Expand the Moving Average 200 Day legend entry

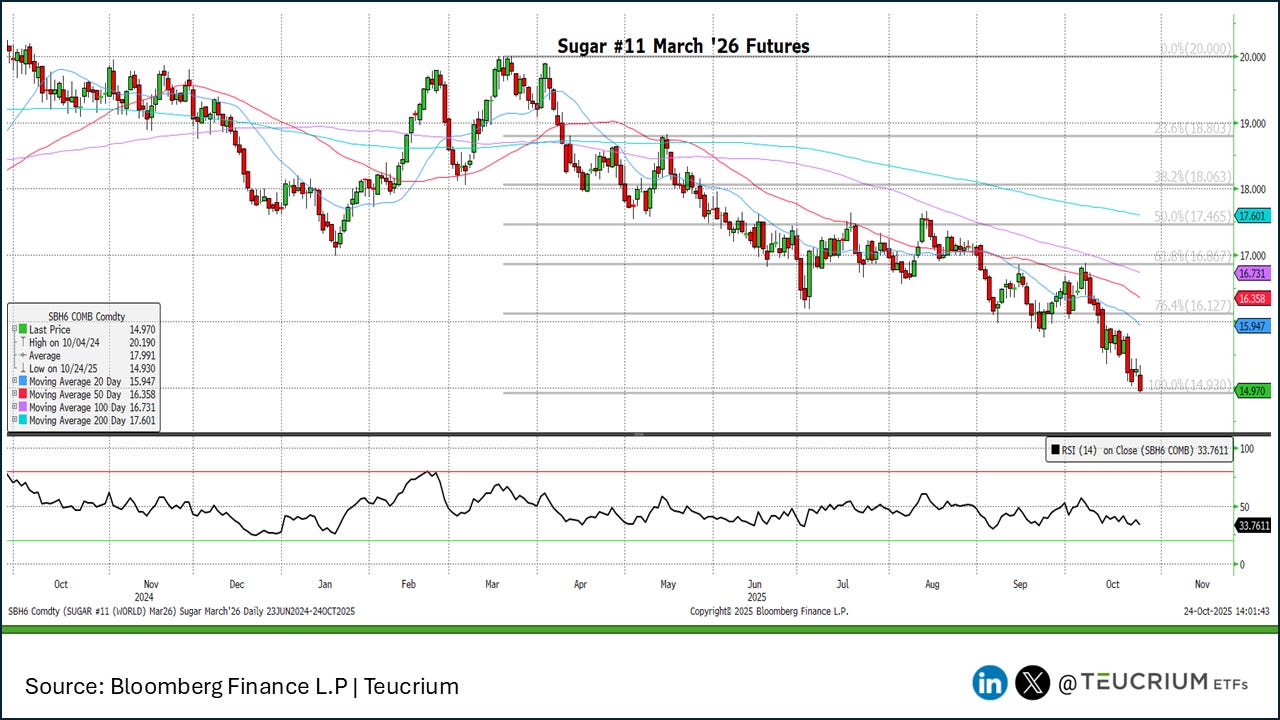coord(13,421)
